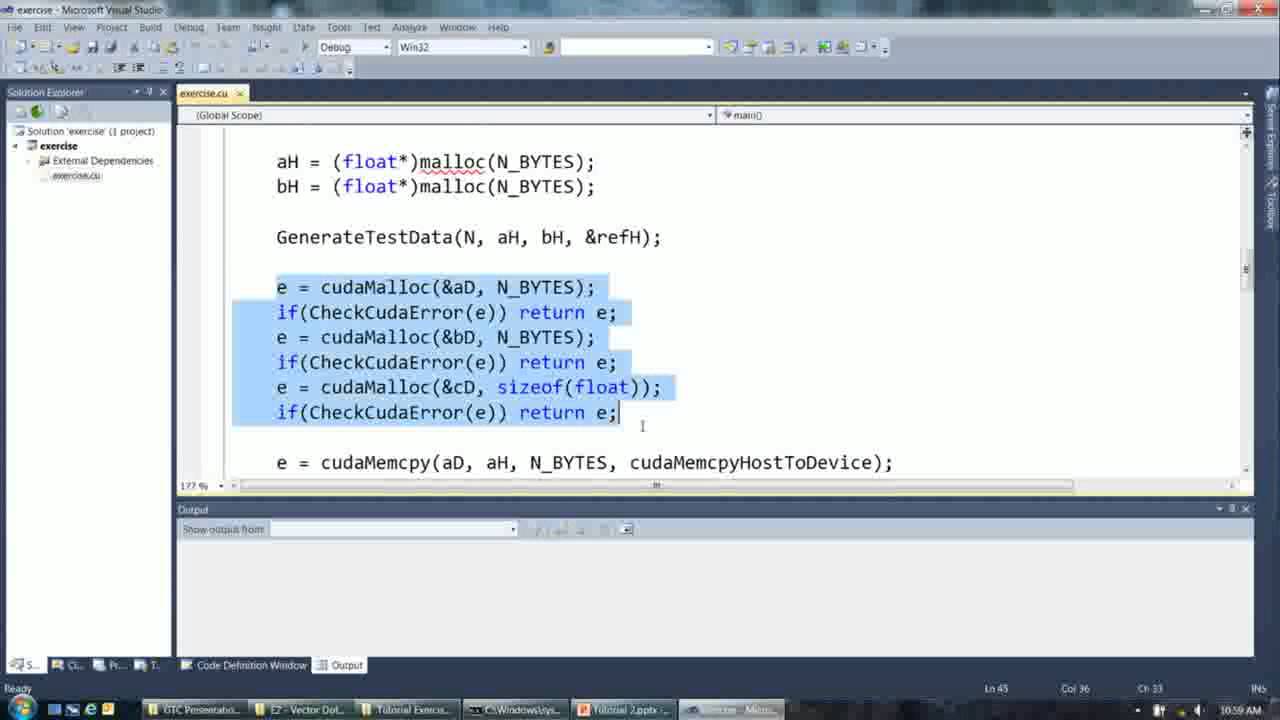
Task: Open the Debug menu
Action: click(x=189, y=27)
